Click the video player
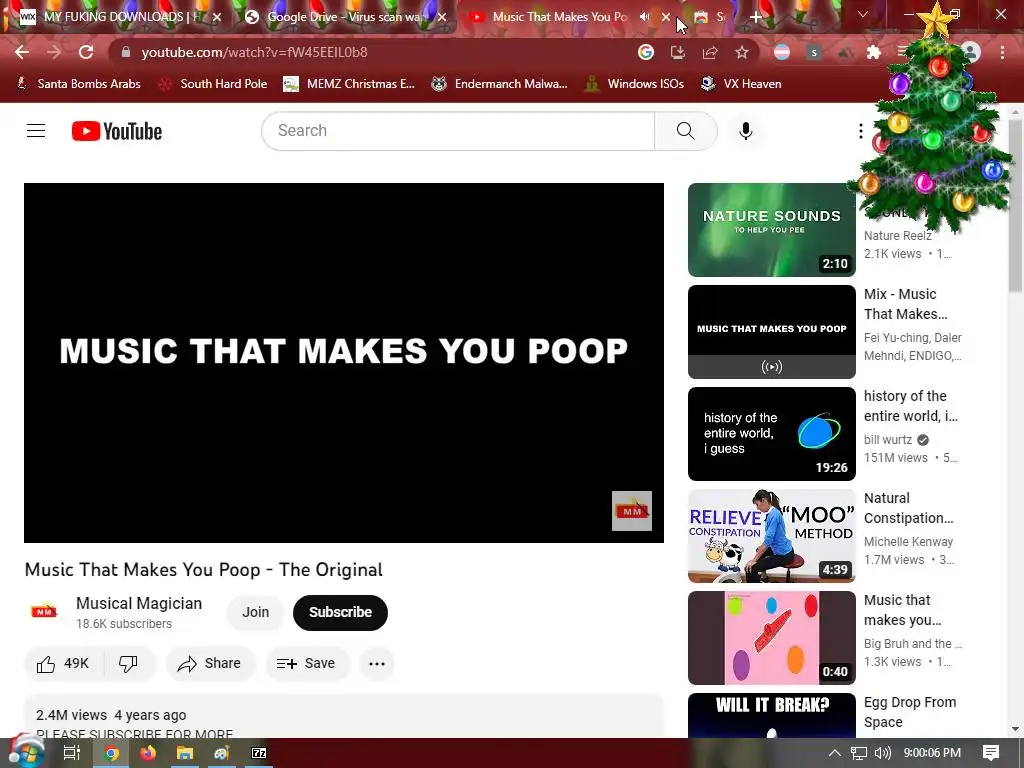The height and width of the screenshot is (768, 1024). (344, 362)
